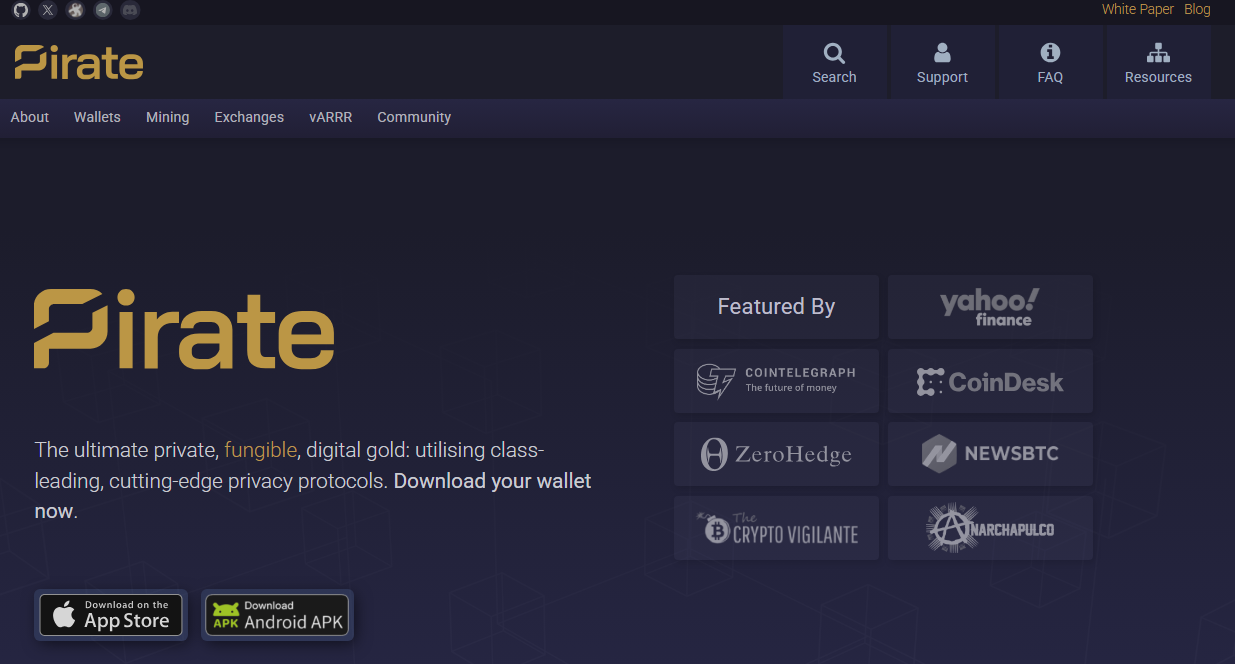The height and width of the screenshot is (664, 1235).
Task: Open the Exchanges menu
Action: click(x=249, y=117)
